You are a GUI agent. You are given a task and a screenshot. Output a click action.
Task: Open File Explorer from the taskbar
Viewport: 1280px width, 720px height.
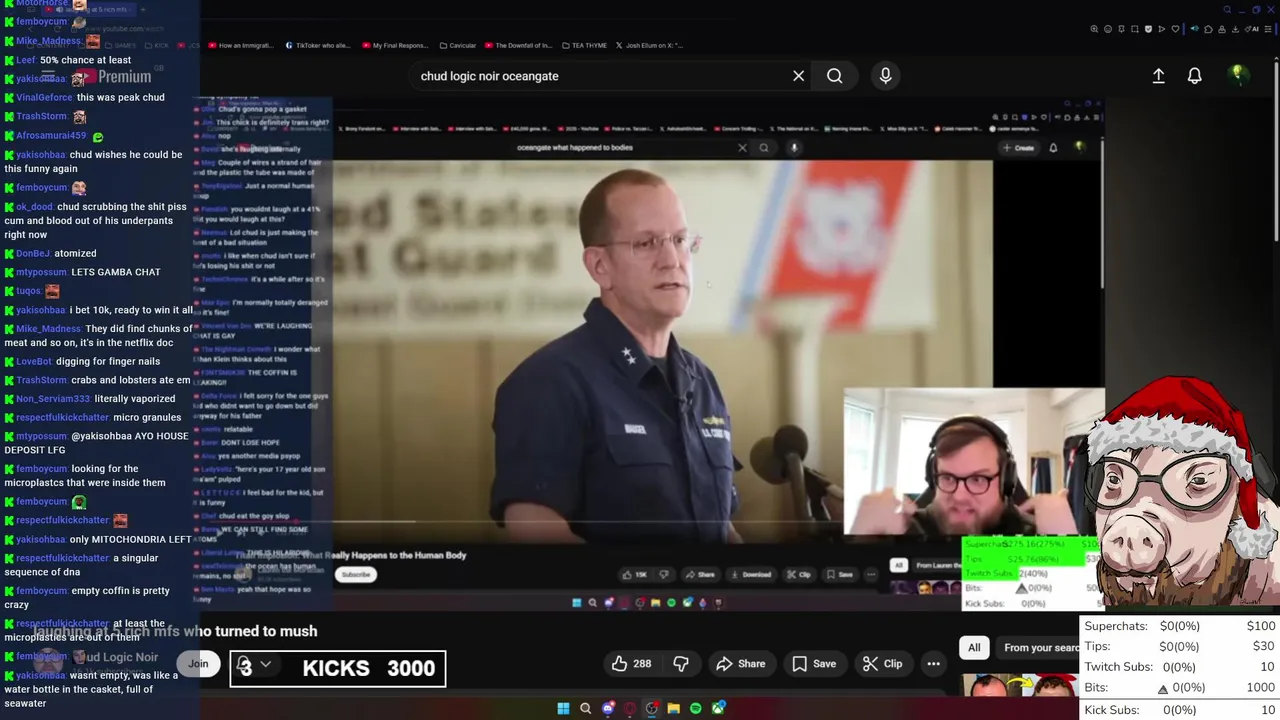674,709
